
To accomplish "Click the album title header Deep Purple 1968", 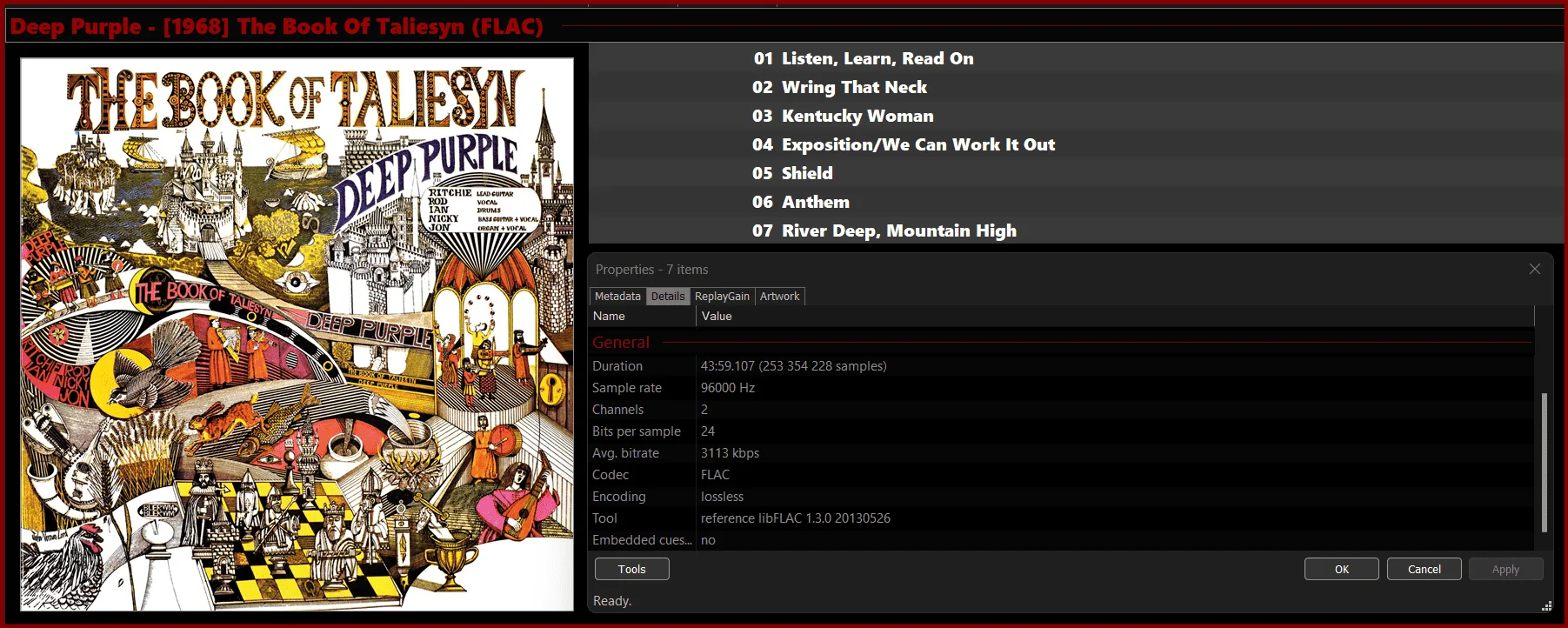I will (x=277, y=26).
